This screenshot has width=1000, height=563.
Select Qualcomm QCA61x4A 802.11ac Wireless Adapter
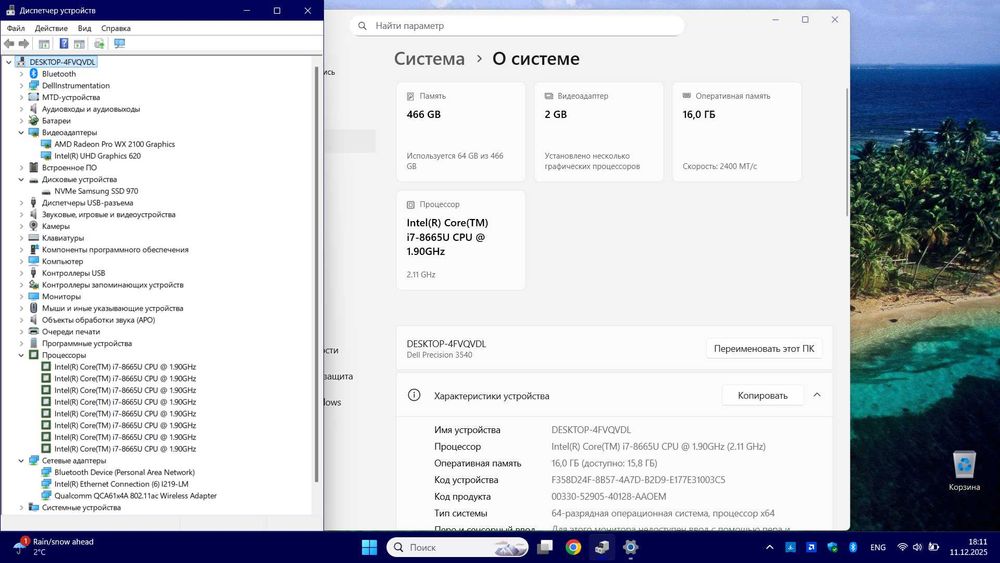tap(135, 495)
